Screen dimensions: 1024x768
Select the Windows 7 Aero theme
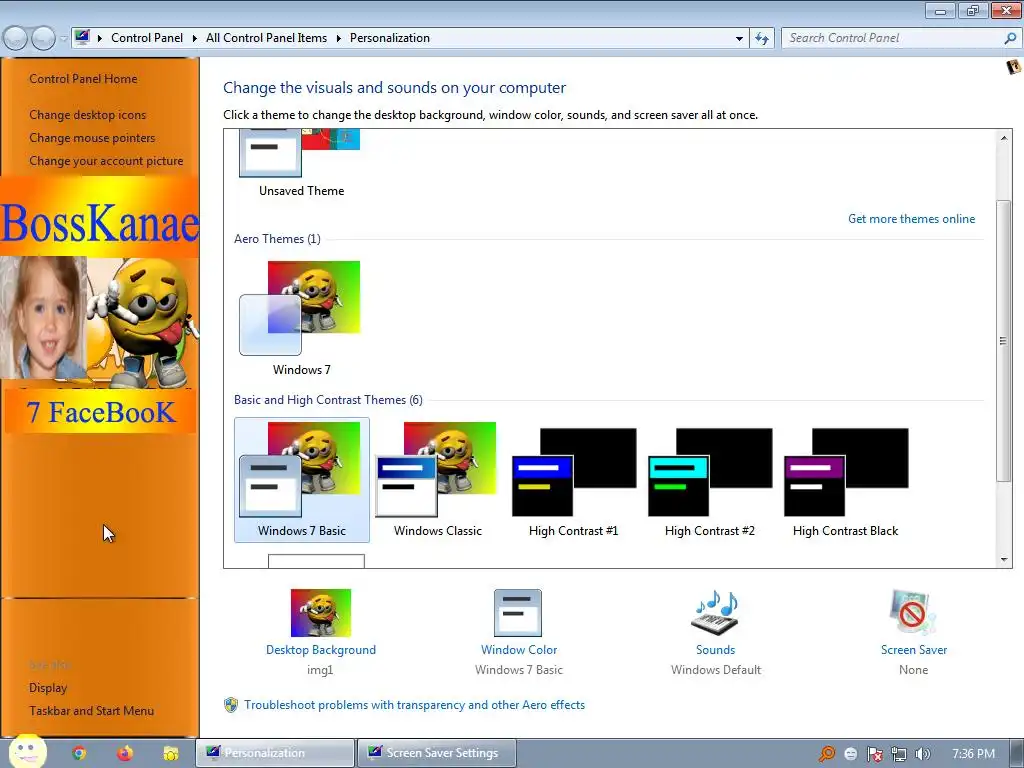point(301,318)
